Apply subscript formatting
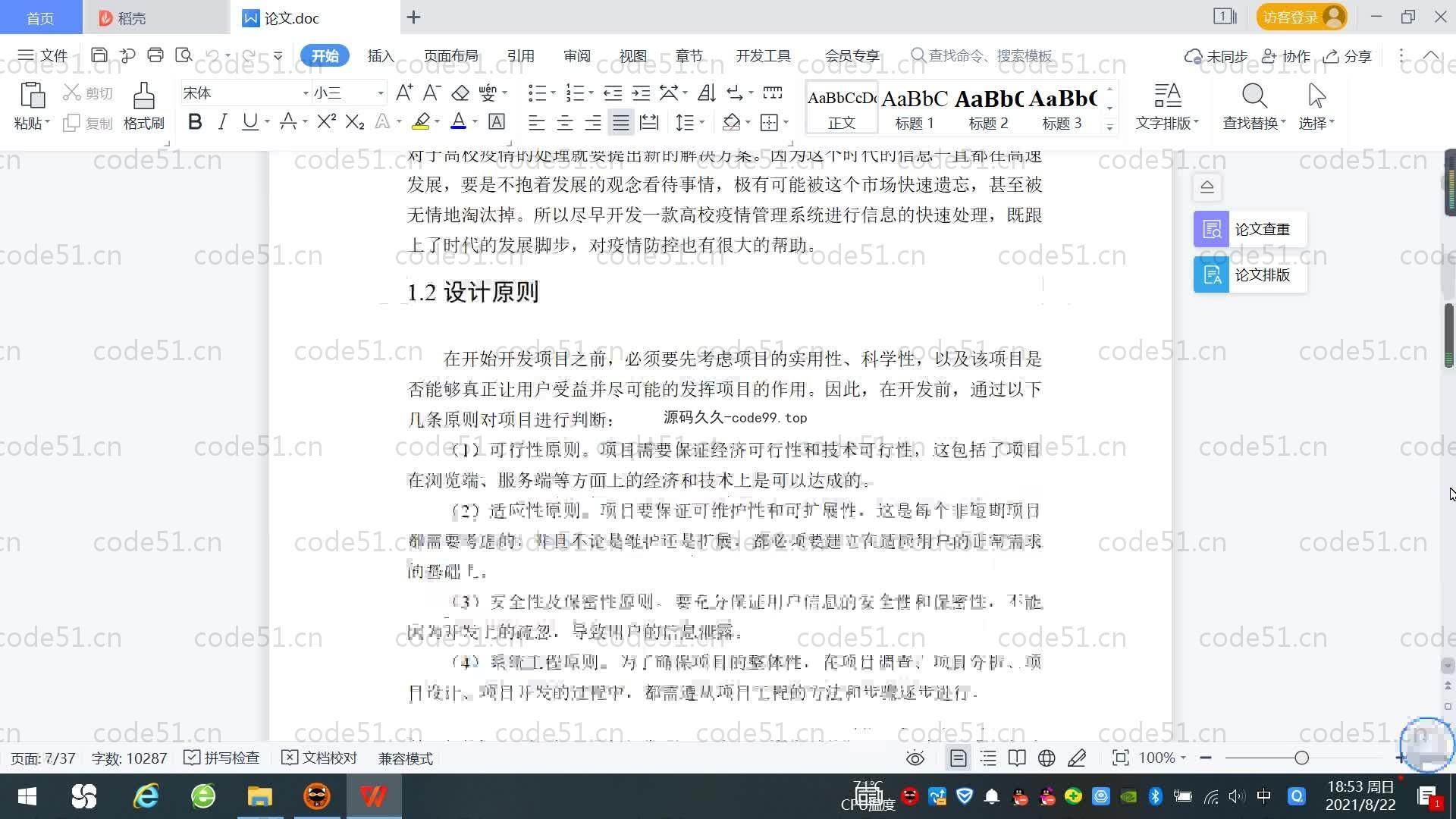 pos(355,121)
